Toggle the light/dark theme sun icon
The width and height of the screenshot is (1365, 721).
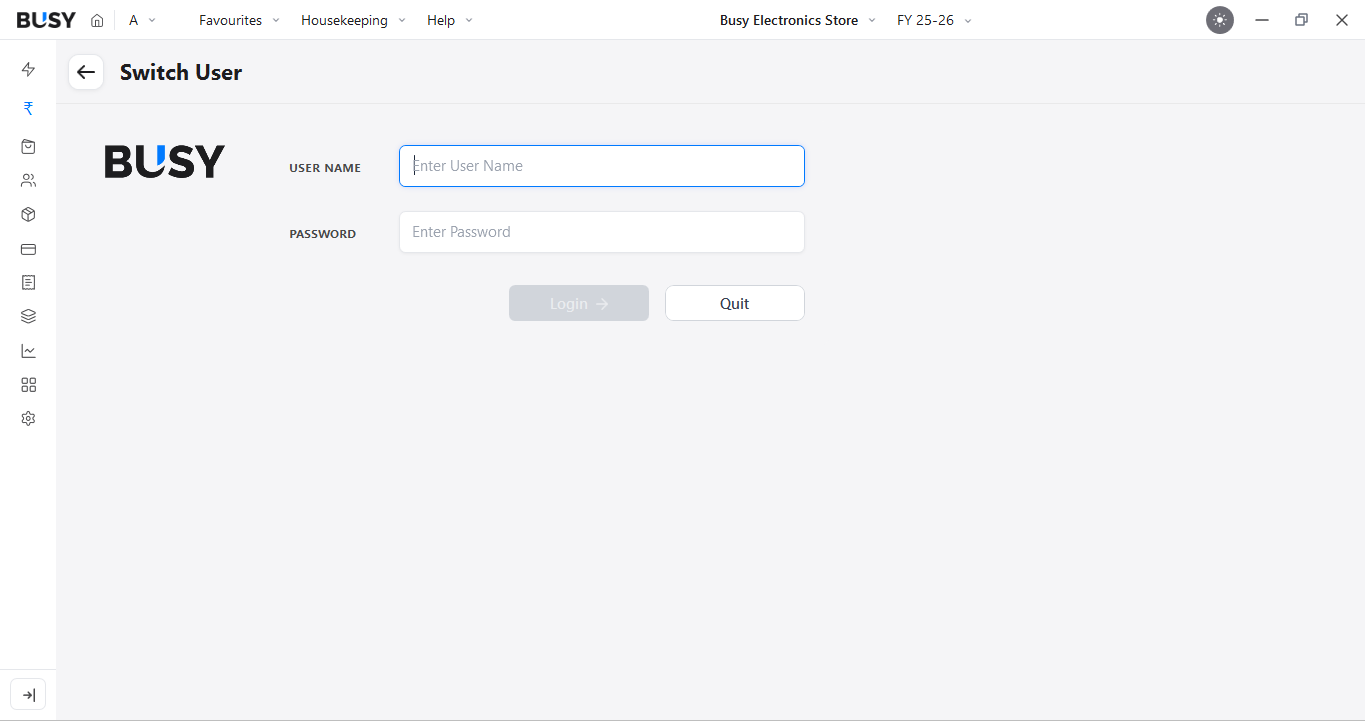[x=1220, y=20]
